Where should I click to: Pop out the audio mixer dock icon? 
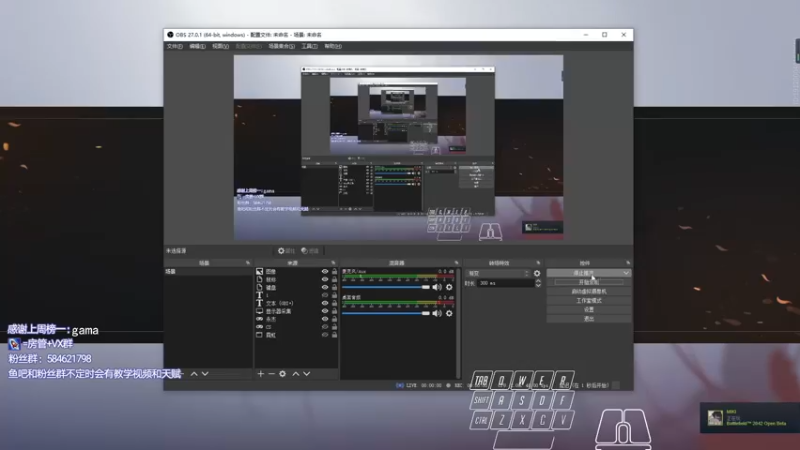click(457, 263)
